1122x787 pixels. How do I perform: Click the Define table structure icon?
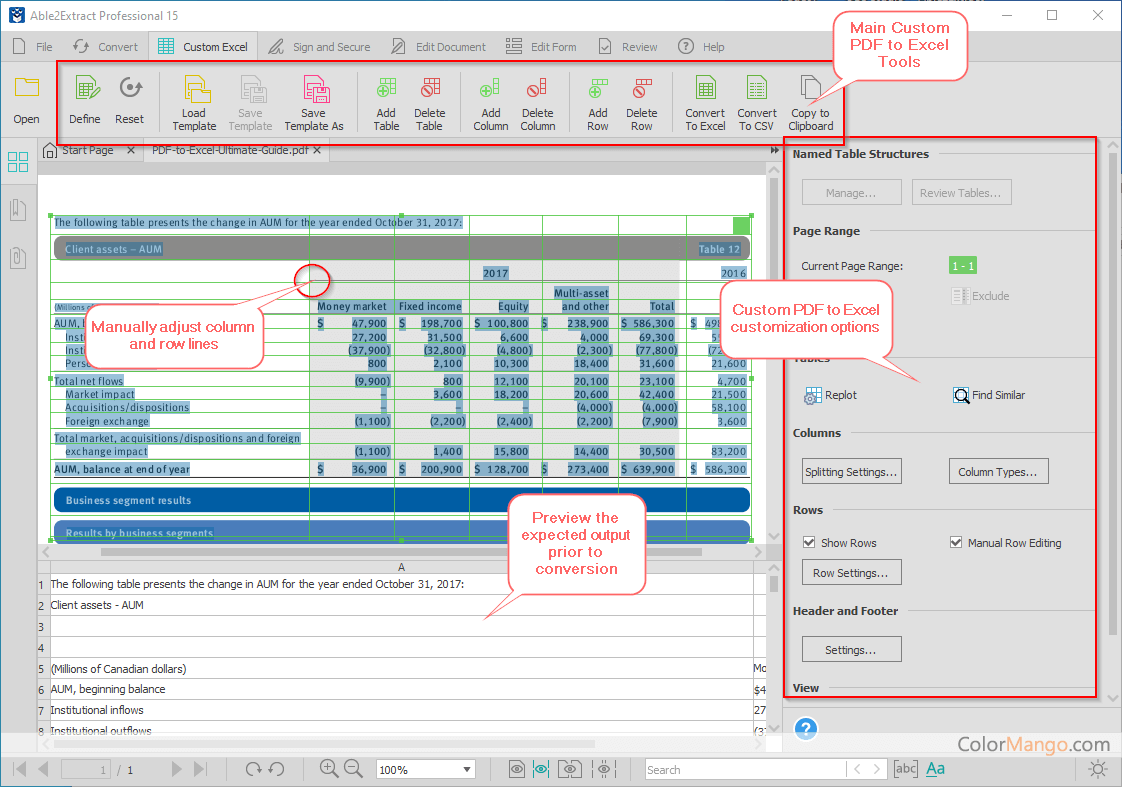coord(85,91)
